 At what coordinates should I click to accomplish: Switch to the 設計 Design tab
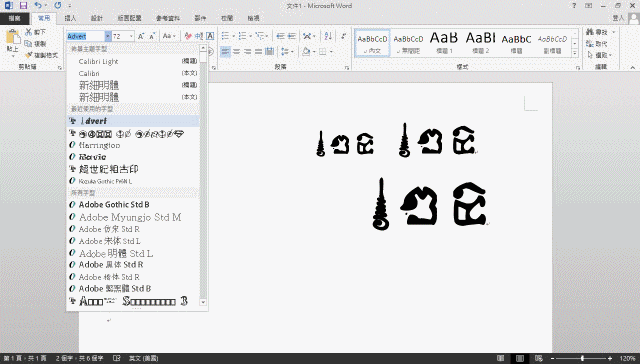click(97, 18)
